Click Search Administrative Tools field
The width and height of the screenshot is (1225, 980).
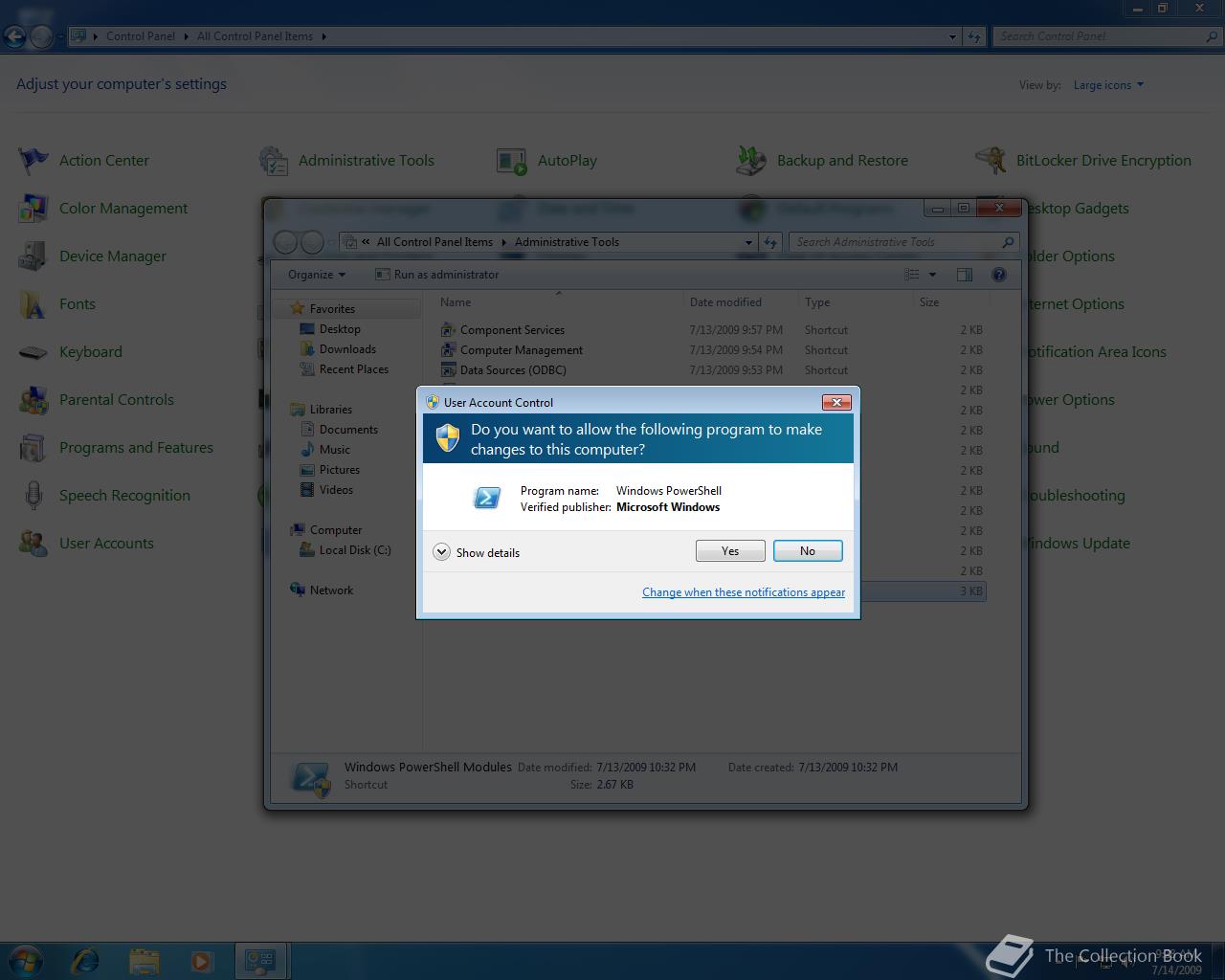[903, 242]
